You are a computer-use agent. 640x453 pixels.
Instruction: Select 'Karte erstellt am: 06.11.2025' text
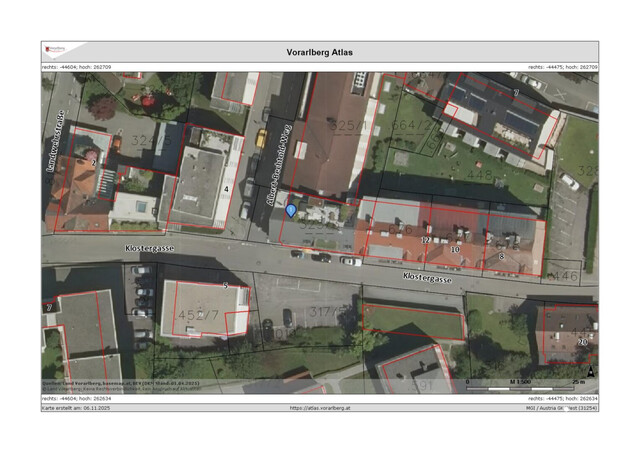tap(76, 408)
